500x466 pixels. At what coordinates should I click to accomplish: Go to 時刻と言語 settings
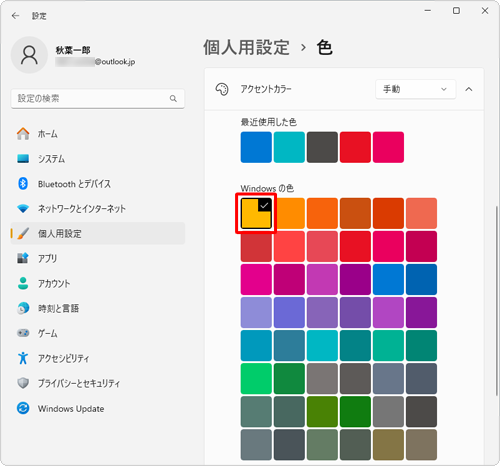click(98, 308)
